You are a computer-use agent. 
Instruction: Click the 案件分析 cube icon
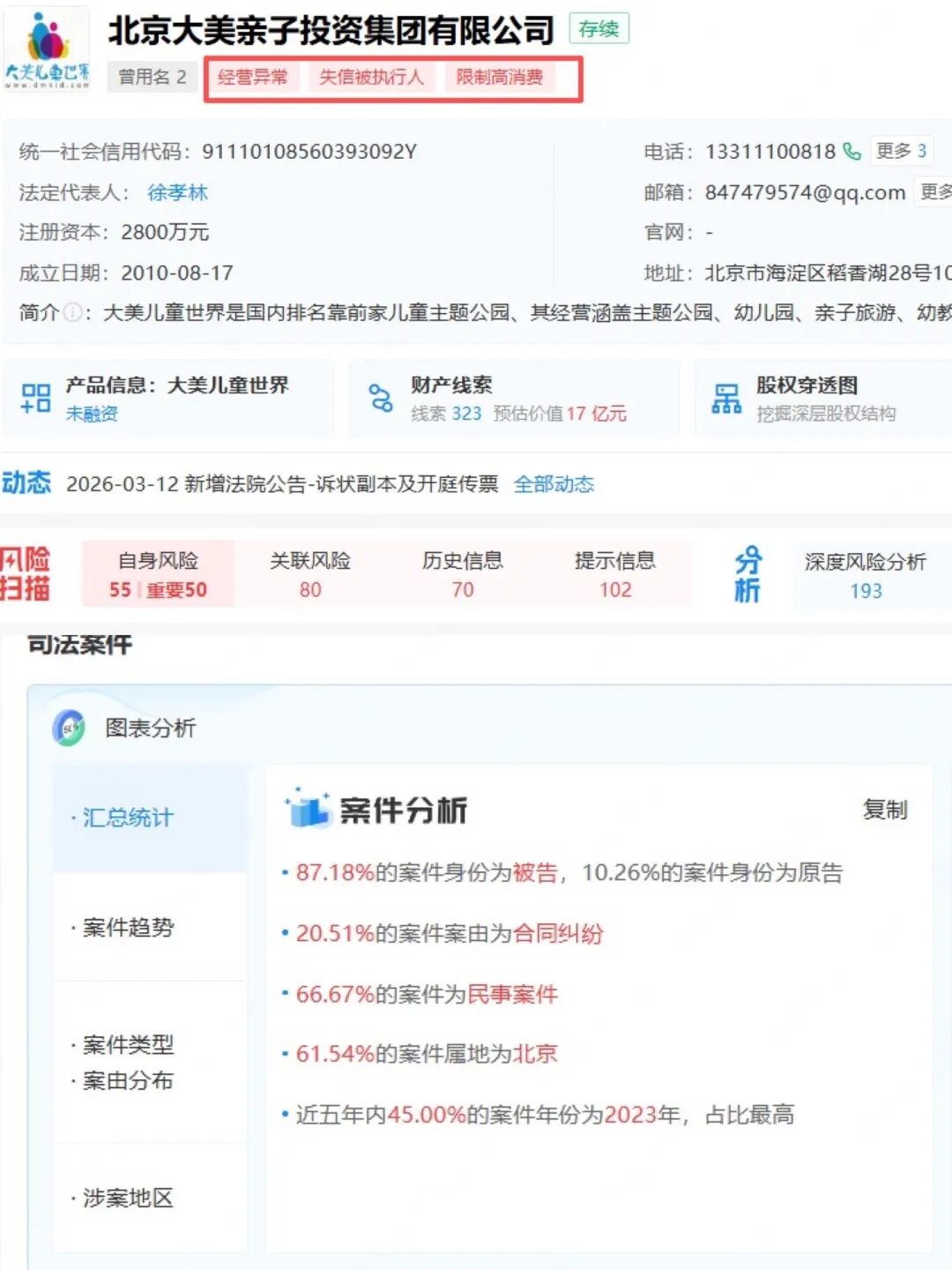point(308,808)
